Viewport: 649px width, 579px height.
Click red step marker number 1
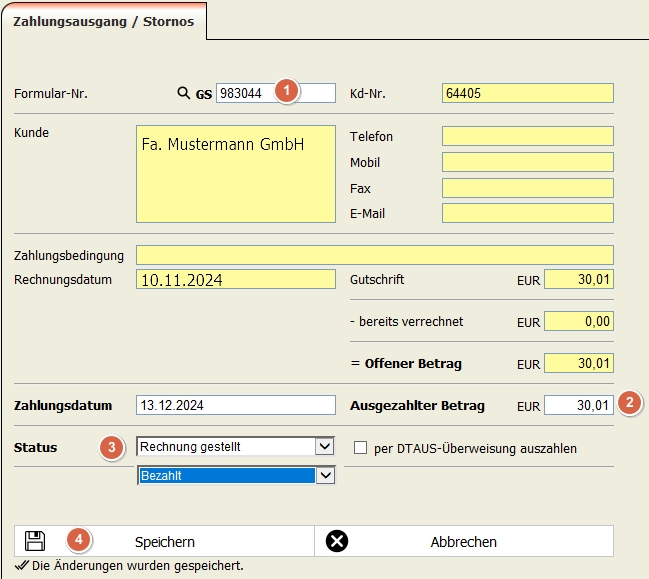(286, 91)
